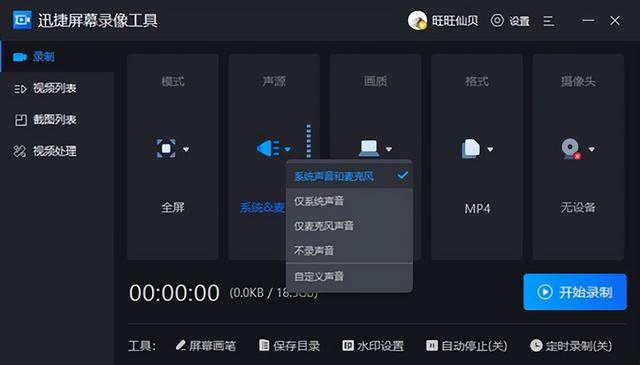
Task: Close the recorder window
Action: pyautogui.click(x=615, y=20)
